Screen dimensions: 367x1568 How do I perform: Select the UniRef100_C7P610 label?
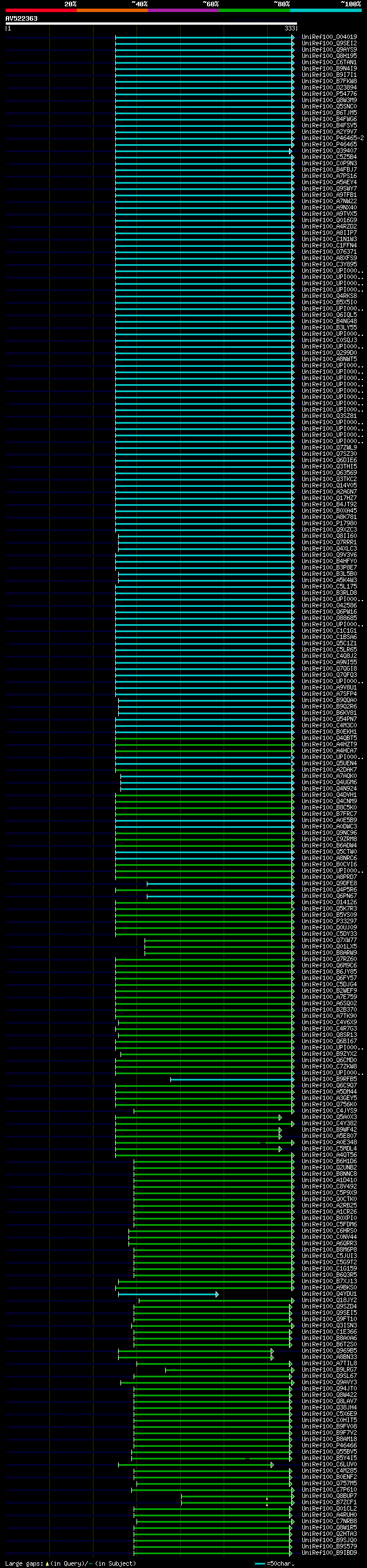coord(329,1489)
